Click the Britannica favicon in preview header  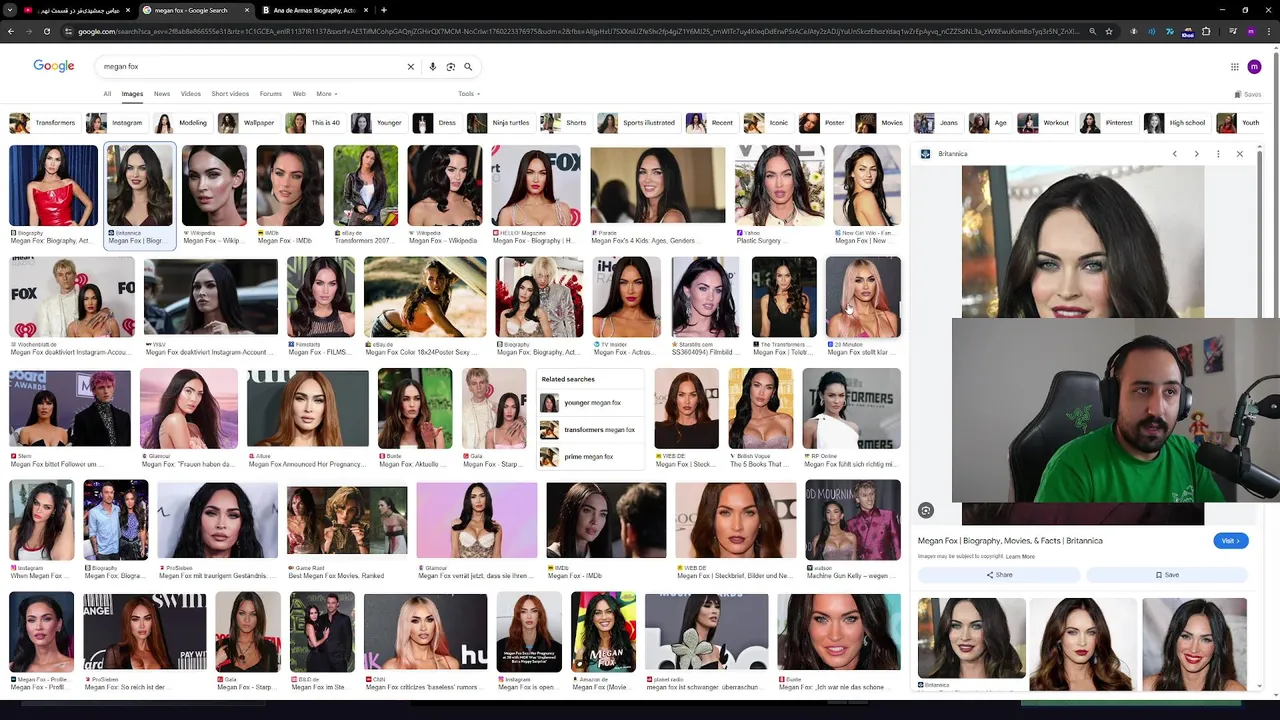[x=926, y=154]
